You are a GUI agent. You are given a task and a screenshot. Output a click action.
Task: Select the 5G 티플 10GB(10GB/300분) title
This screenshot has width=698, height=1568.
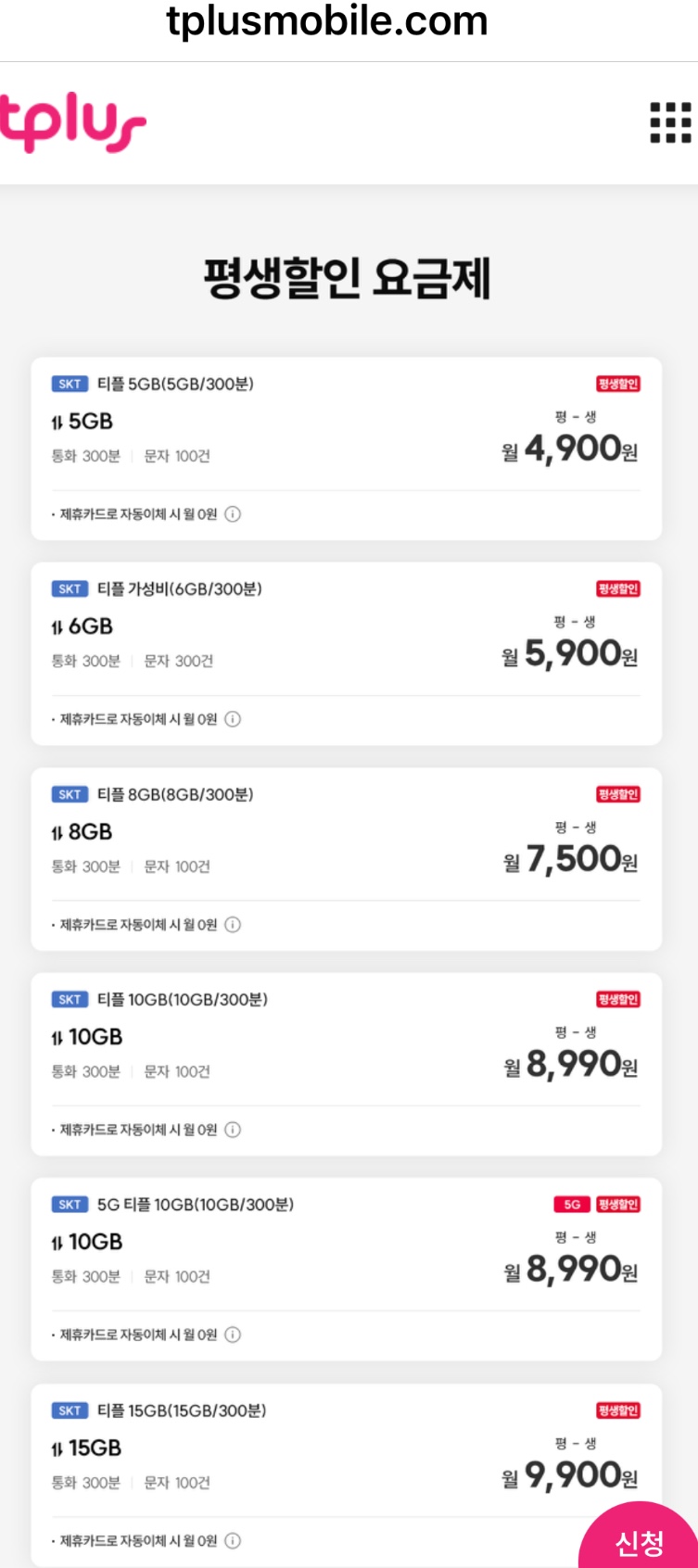195,1205
